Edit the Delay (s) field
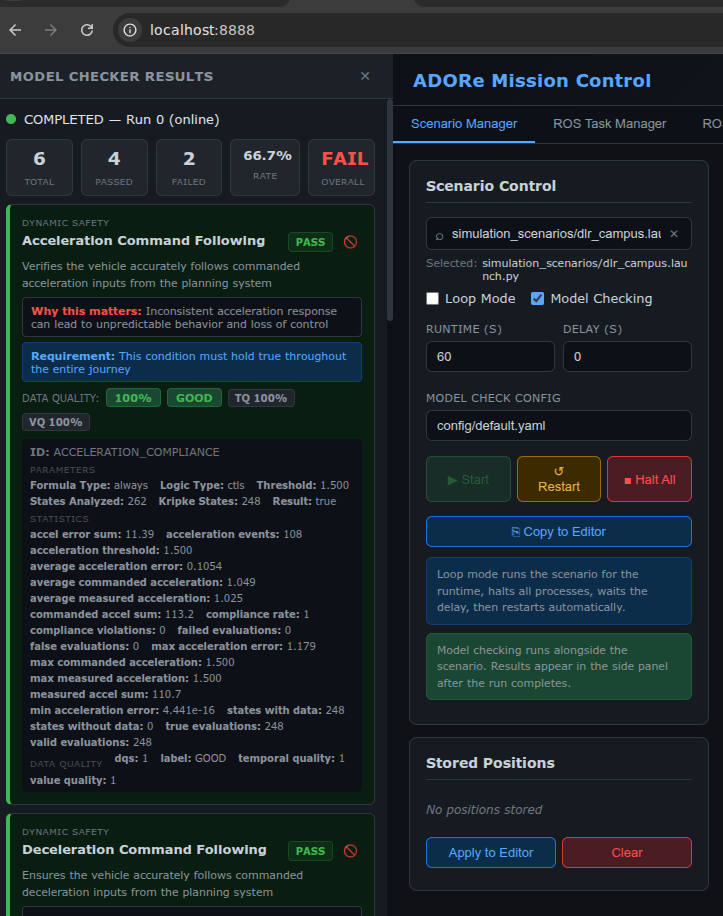Screen dimensions: 723x916 (627, 356)
